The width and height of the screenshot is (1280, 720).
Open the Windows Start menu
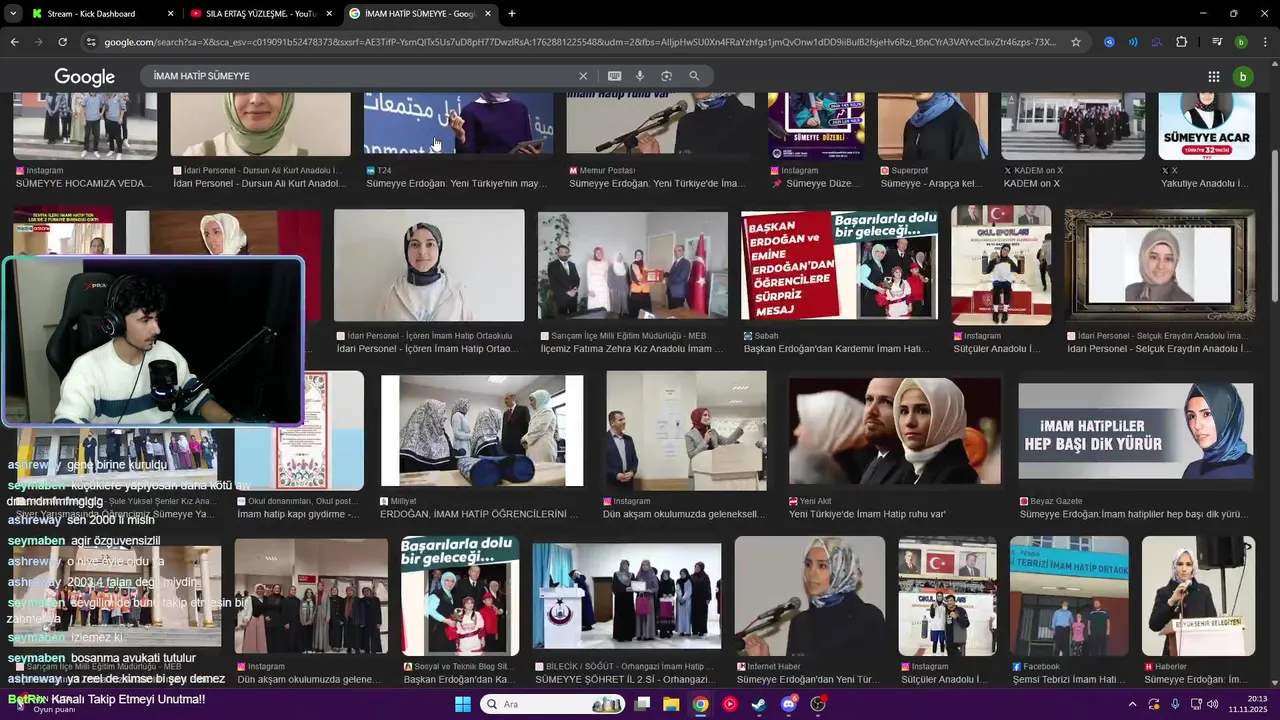(x=463, y=704)
